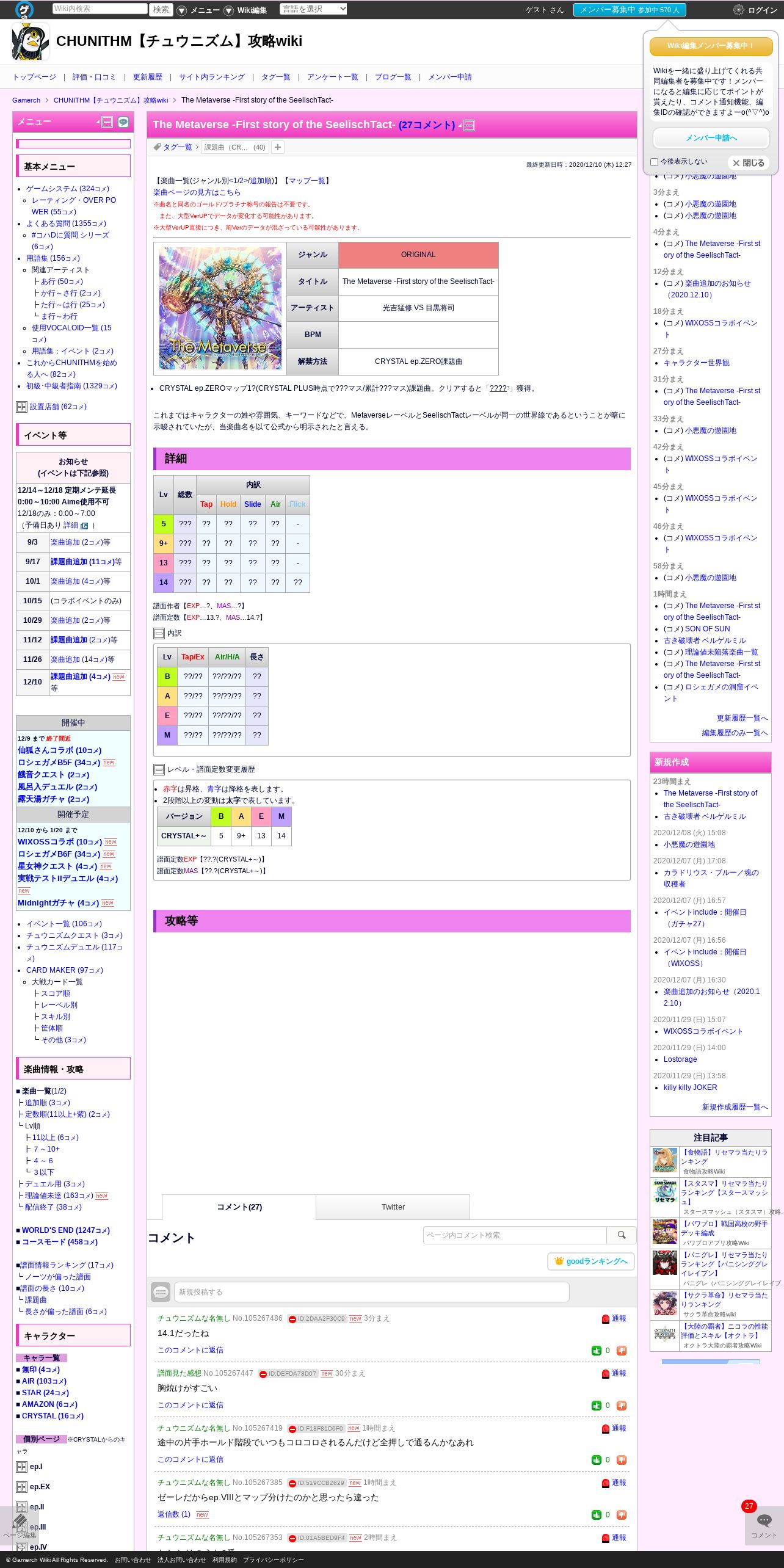Click thumbs-up on comment No.105267385
Viewport: 784px width, 1568px height.
[x=596, y=1515]
